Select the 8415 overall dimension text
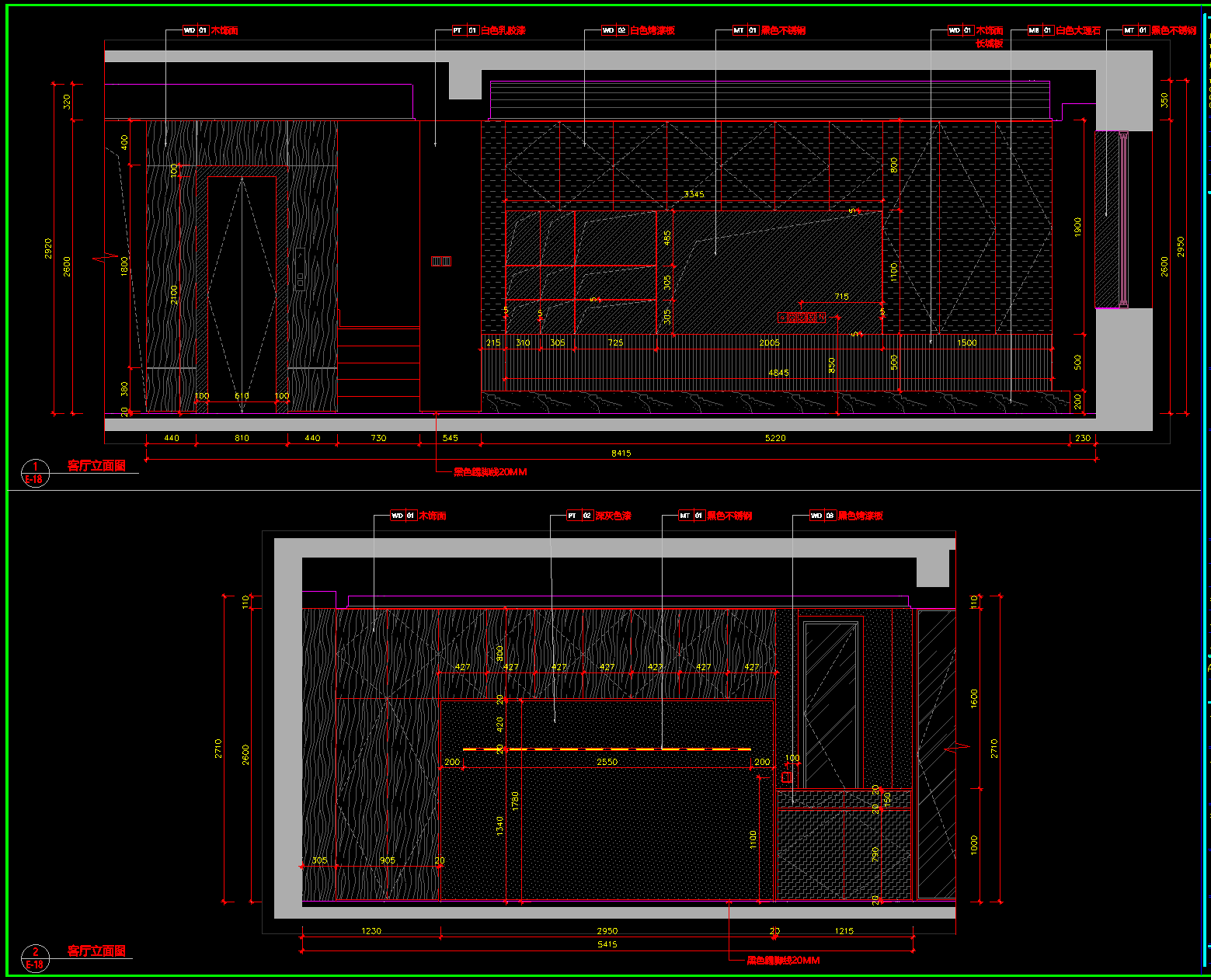This screenshot has width=1211, height=980. (621, 453)
